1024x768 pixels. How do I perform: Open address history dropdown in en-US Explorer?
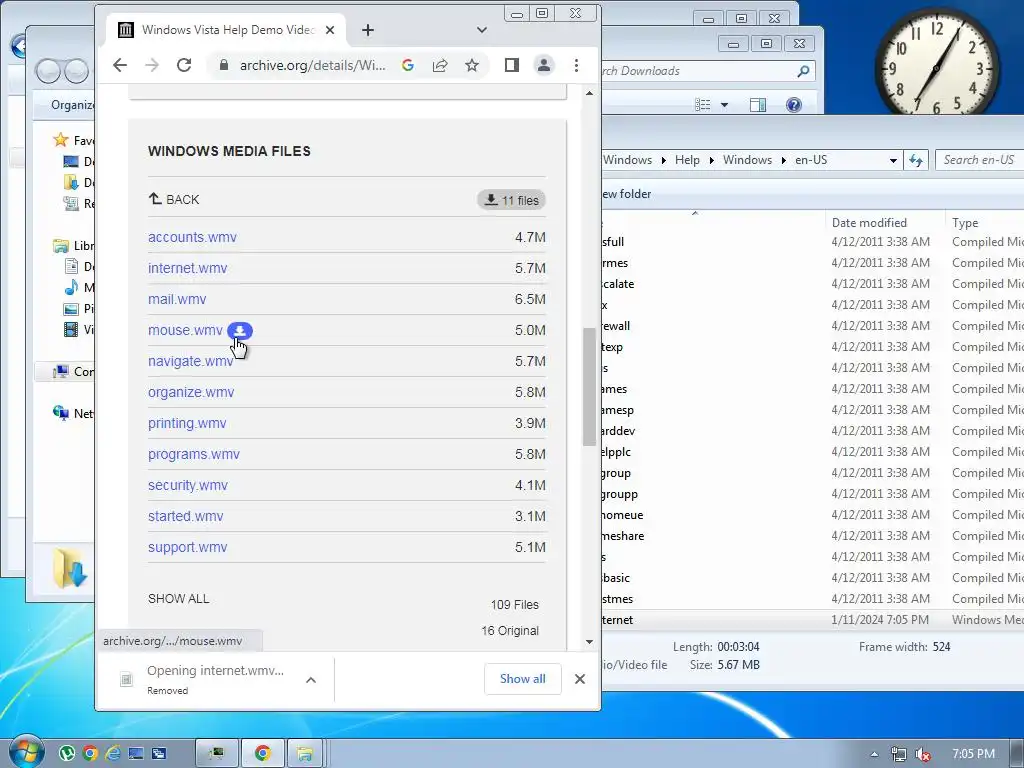coord(893,160)
